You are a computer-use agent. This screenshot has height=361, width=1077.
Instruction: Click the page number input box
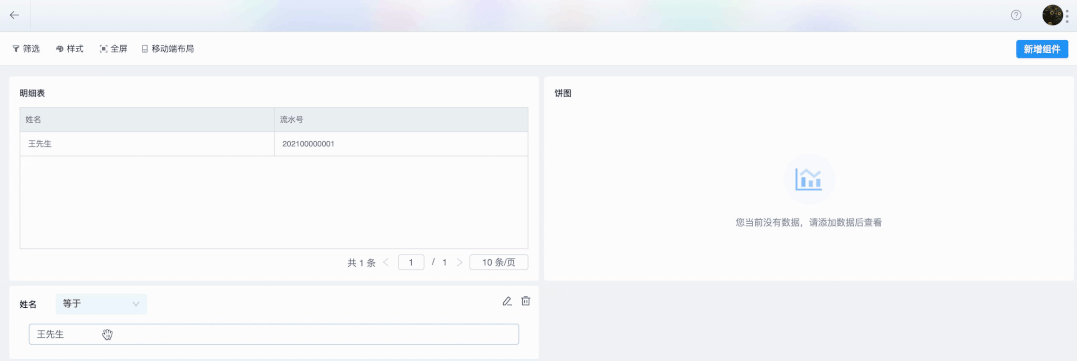tap(411, 262)
